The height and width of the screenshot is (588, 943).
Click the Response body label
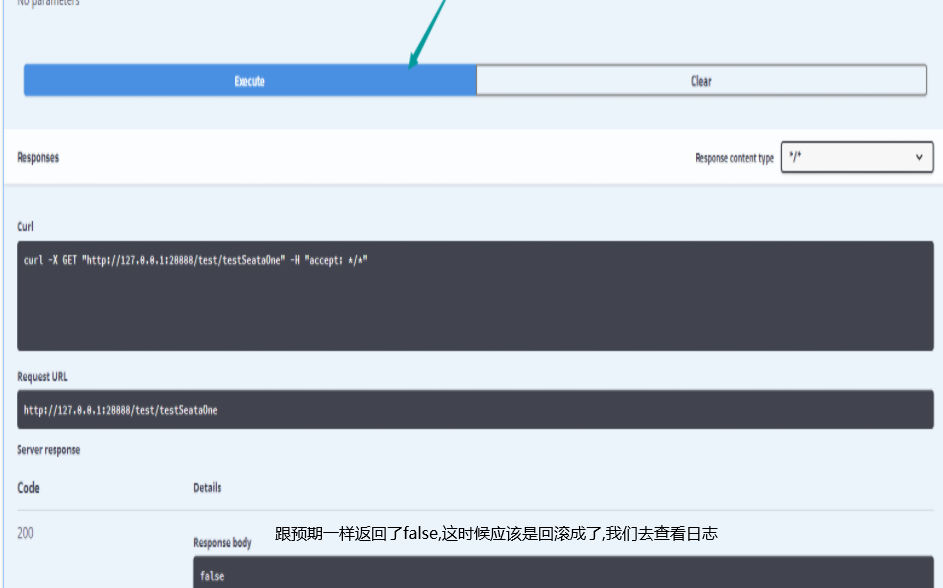(222, 542)
